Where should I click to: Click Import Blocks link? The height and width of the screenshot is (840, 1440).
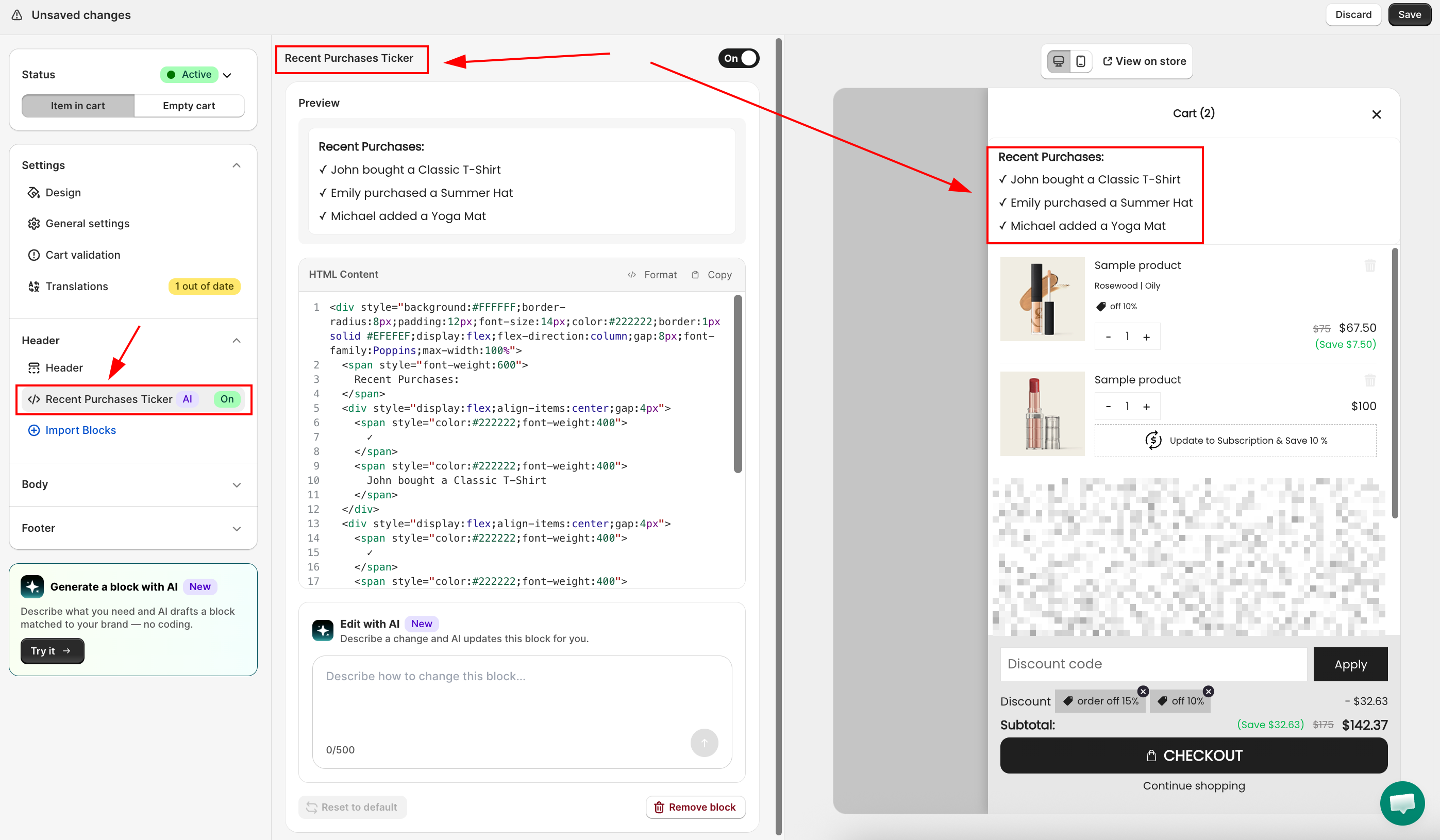[80, 430]
